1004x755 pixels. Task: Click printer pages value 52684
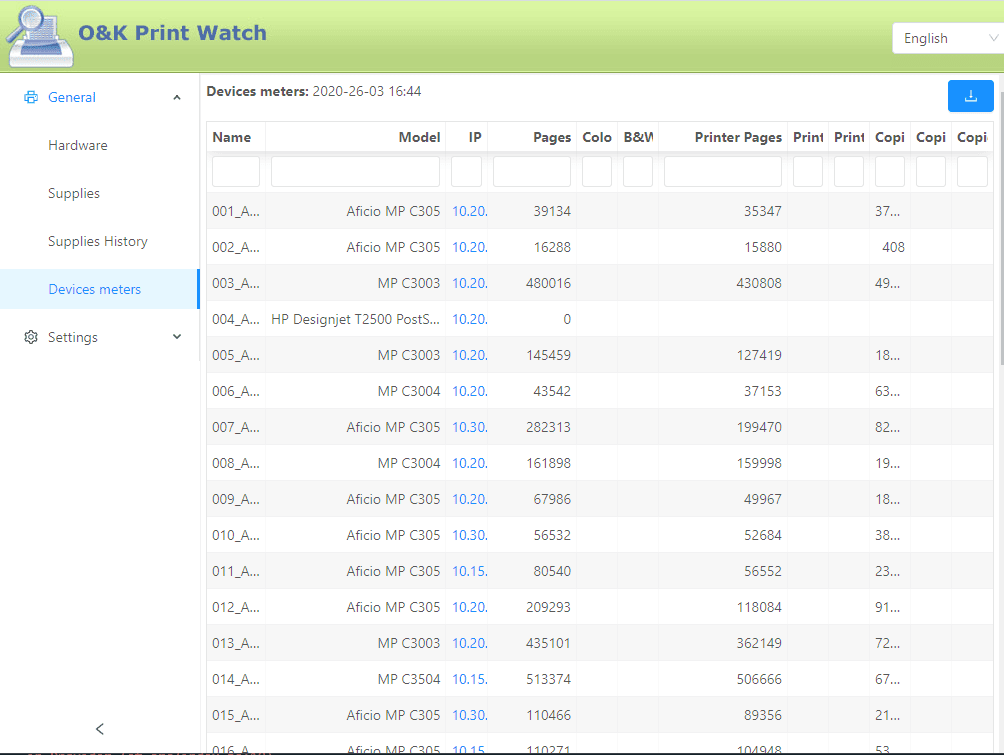coord(763,535)
